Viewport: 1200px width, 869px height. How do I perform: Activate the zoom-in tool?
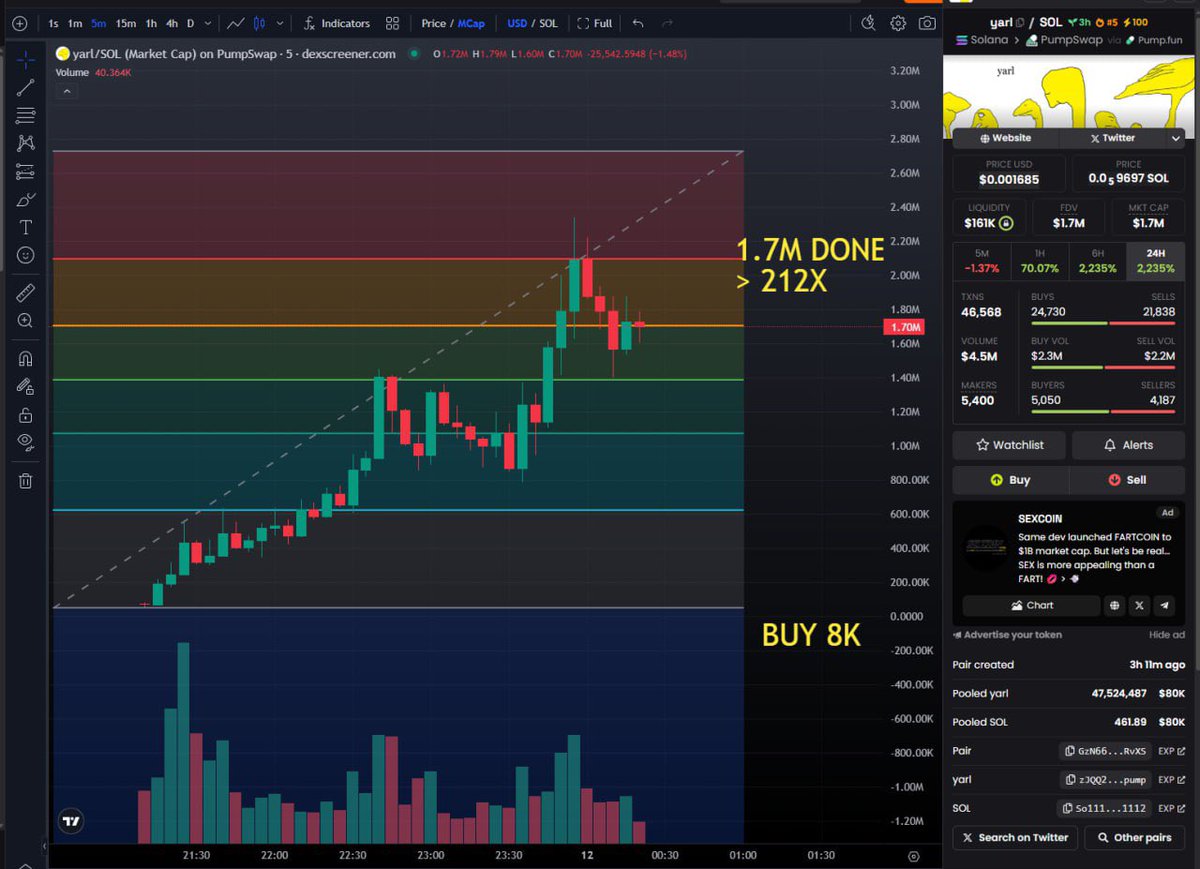click(x=25, y=320)
